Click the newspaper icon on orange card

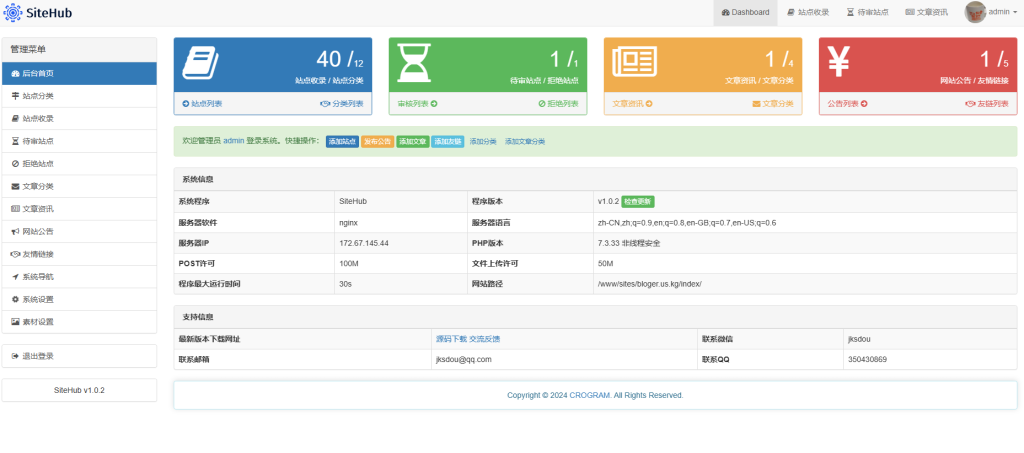click(x=634, y=63)
